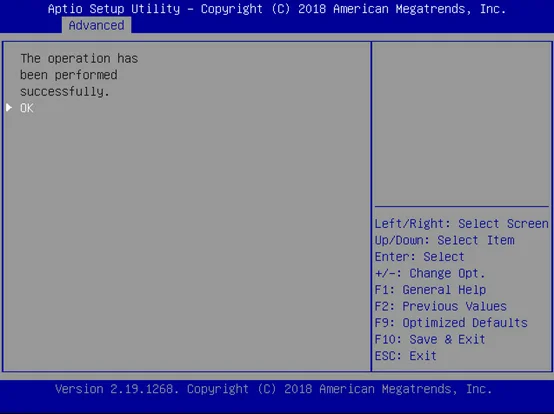Click the F2: Previous Values line
The height and width of the screenshot is (414, 554).
(441, 306)
